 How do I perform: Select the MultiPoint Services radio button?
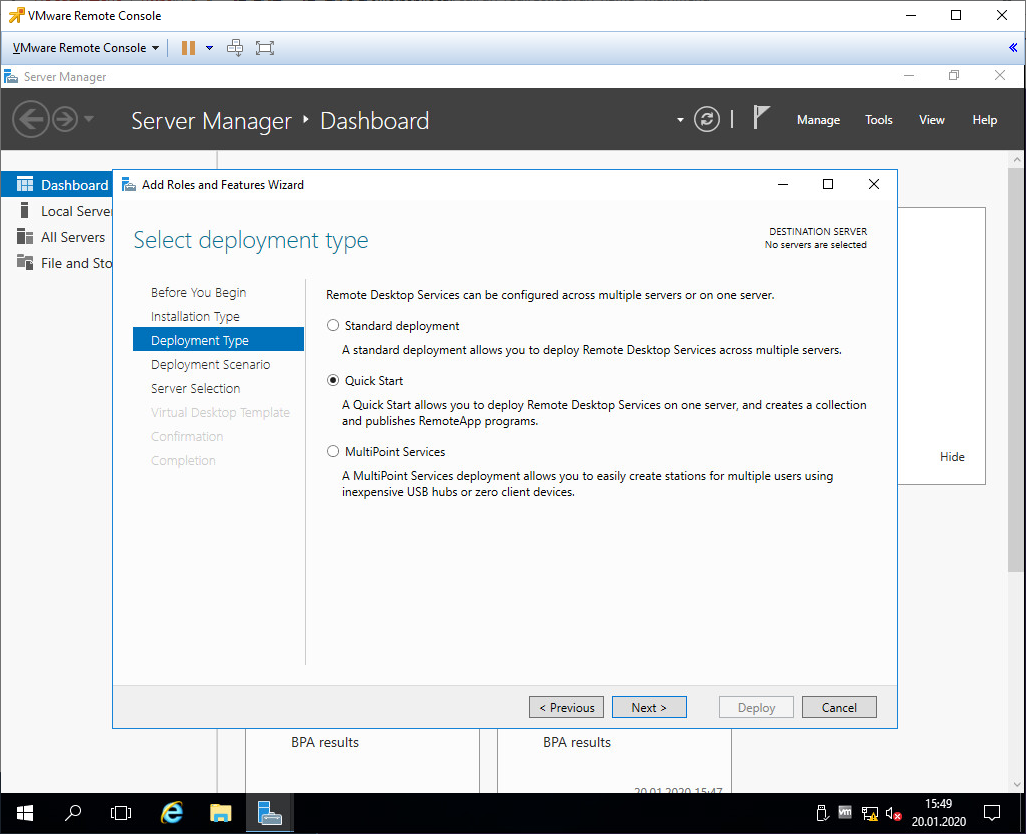tap(333, 451)
